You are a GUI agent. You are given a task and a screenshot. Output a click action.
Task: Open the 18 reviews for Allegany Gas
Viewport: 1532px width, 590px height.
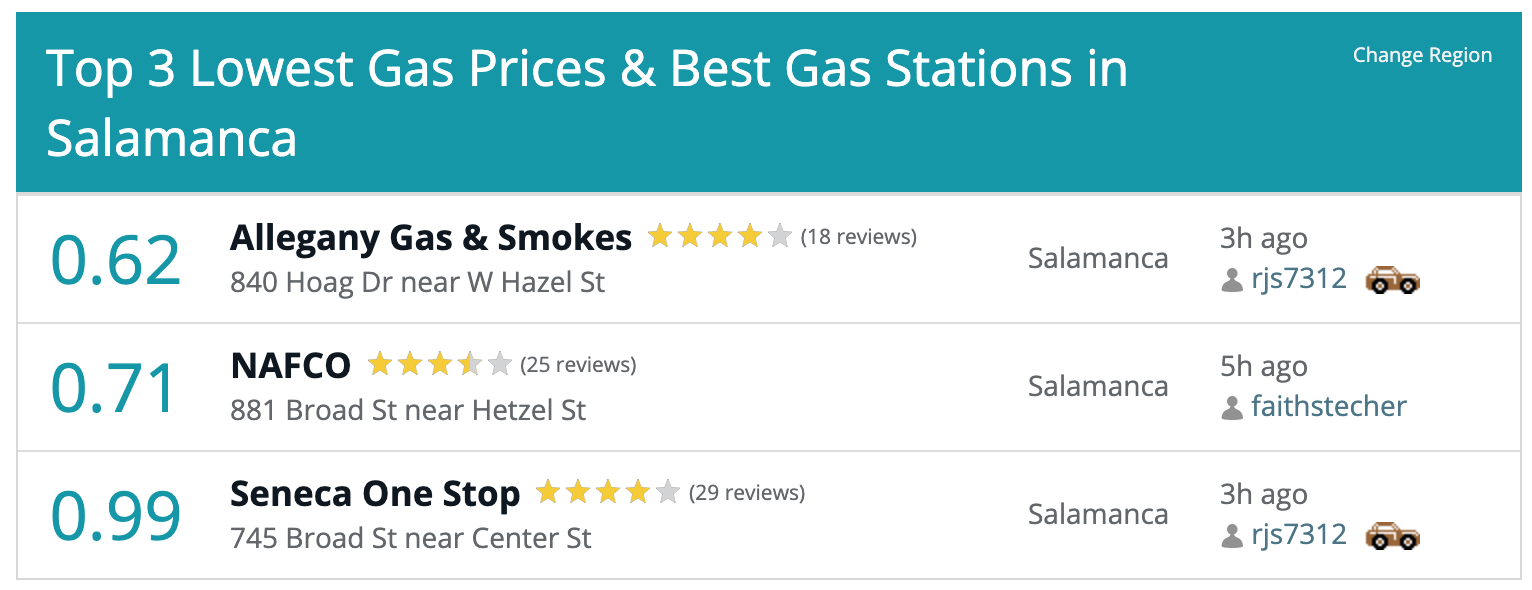tap(859, 237)
